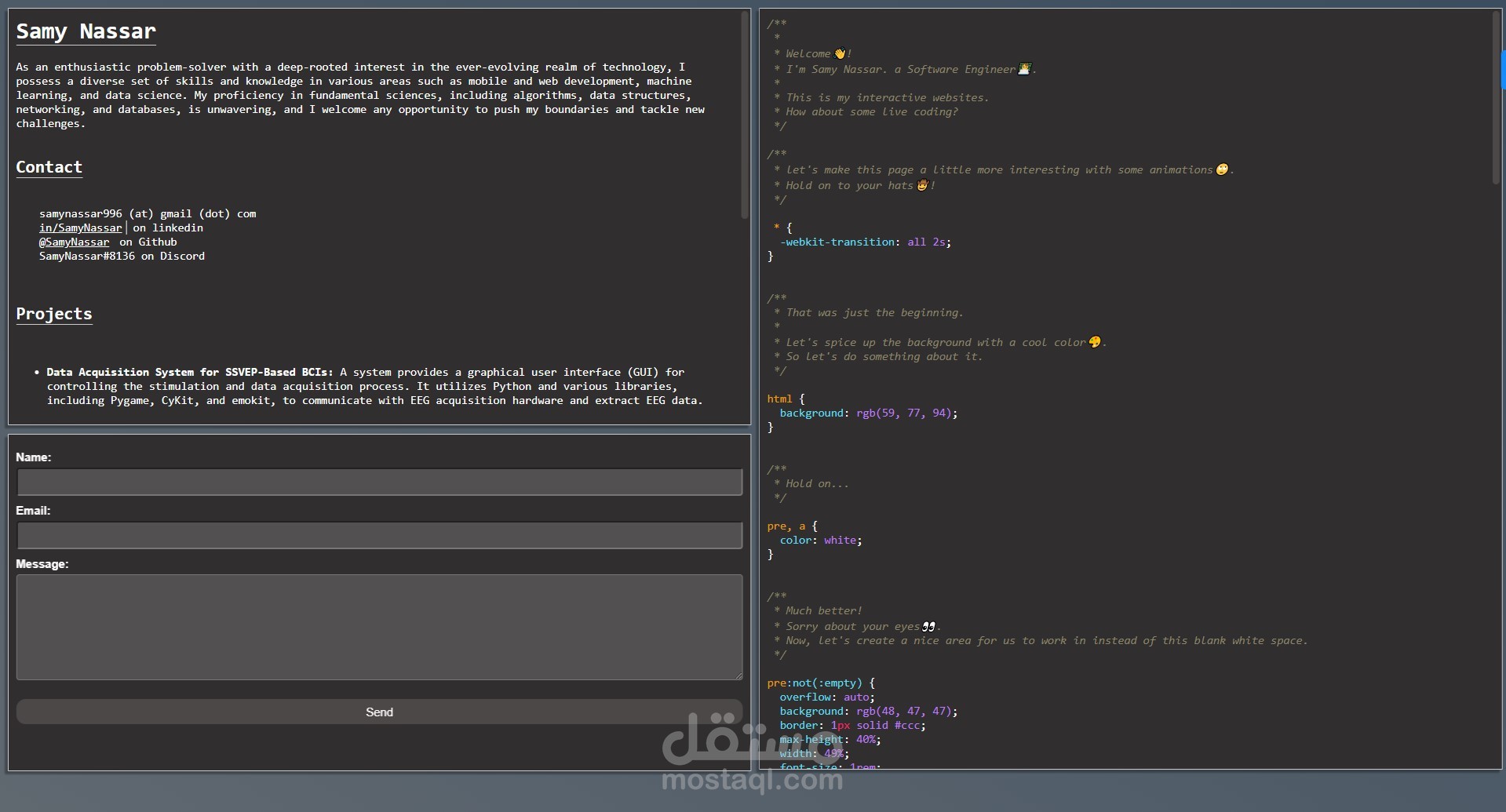Click the Contact heading
This screenshot has width=1506, height=812.
pos(49,167)
